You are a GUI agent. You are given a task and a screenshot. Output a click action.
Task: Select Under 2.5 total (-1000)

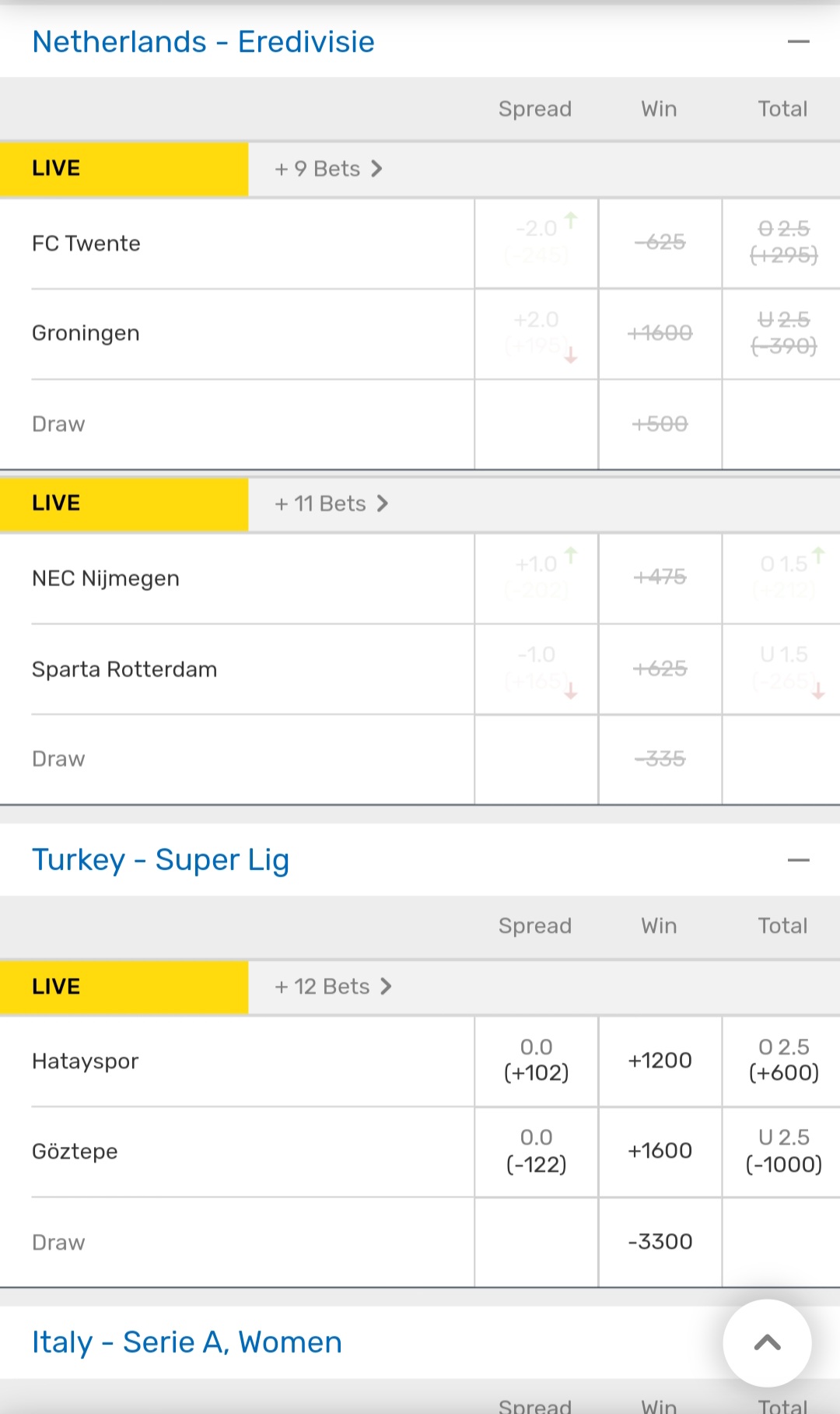(782, 1151)
